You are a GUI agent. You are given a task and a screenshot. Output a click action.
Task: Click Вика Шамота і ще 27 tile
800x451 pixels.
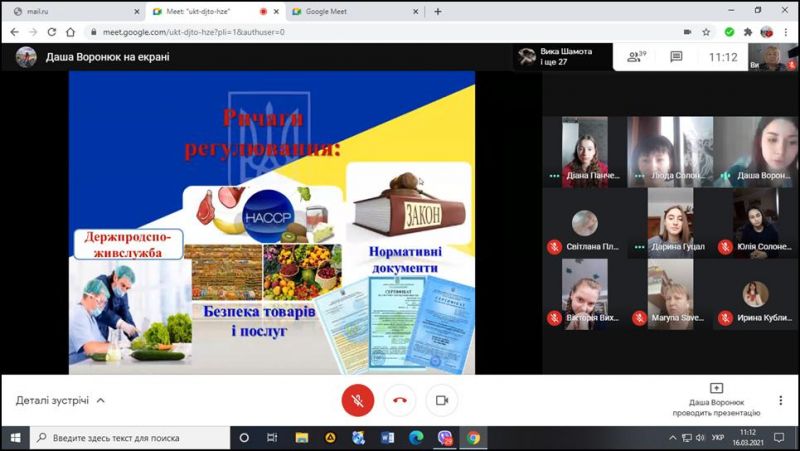click(562, 57)
